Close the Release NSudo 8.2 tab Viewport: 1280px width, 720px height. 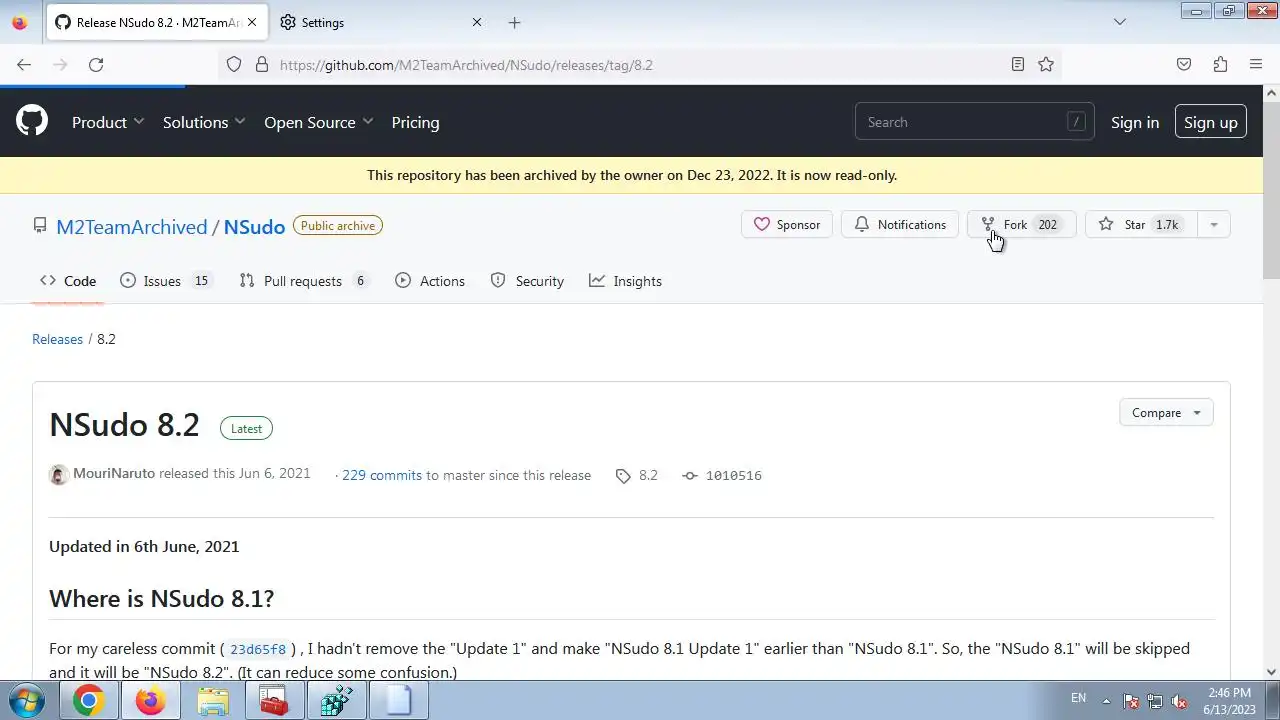click(253, 22)
